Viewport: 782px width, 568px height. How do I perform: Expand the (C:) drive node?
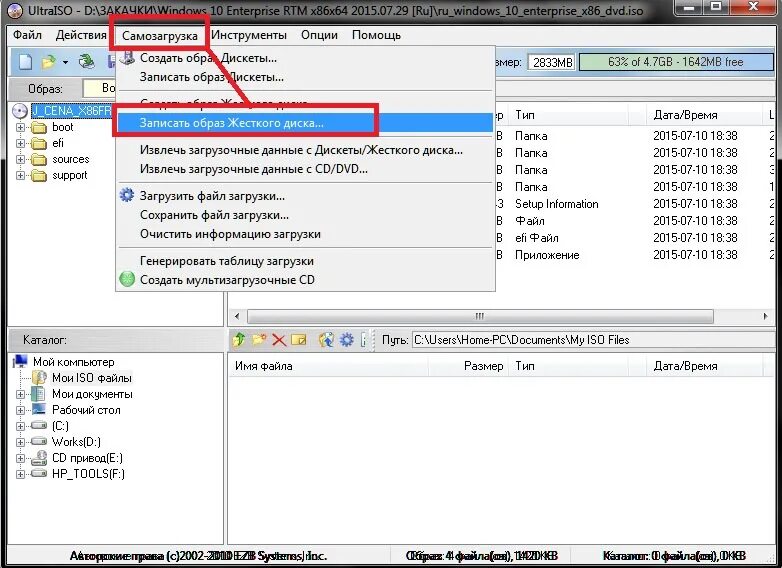tap(20, 426)
